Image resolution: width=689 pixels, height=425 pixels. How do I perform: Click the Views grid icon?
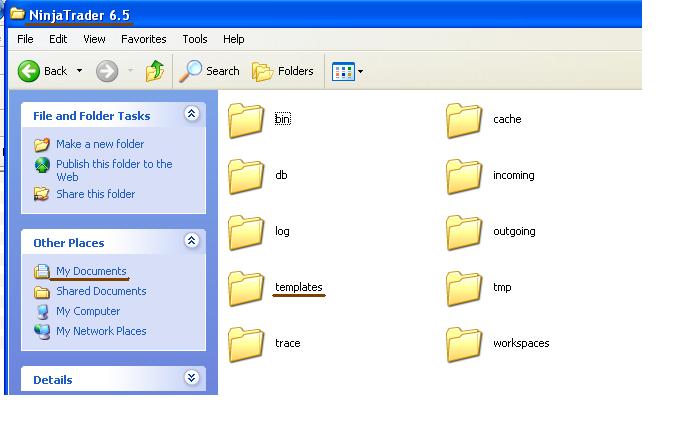click(343, 71)
